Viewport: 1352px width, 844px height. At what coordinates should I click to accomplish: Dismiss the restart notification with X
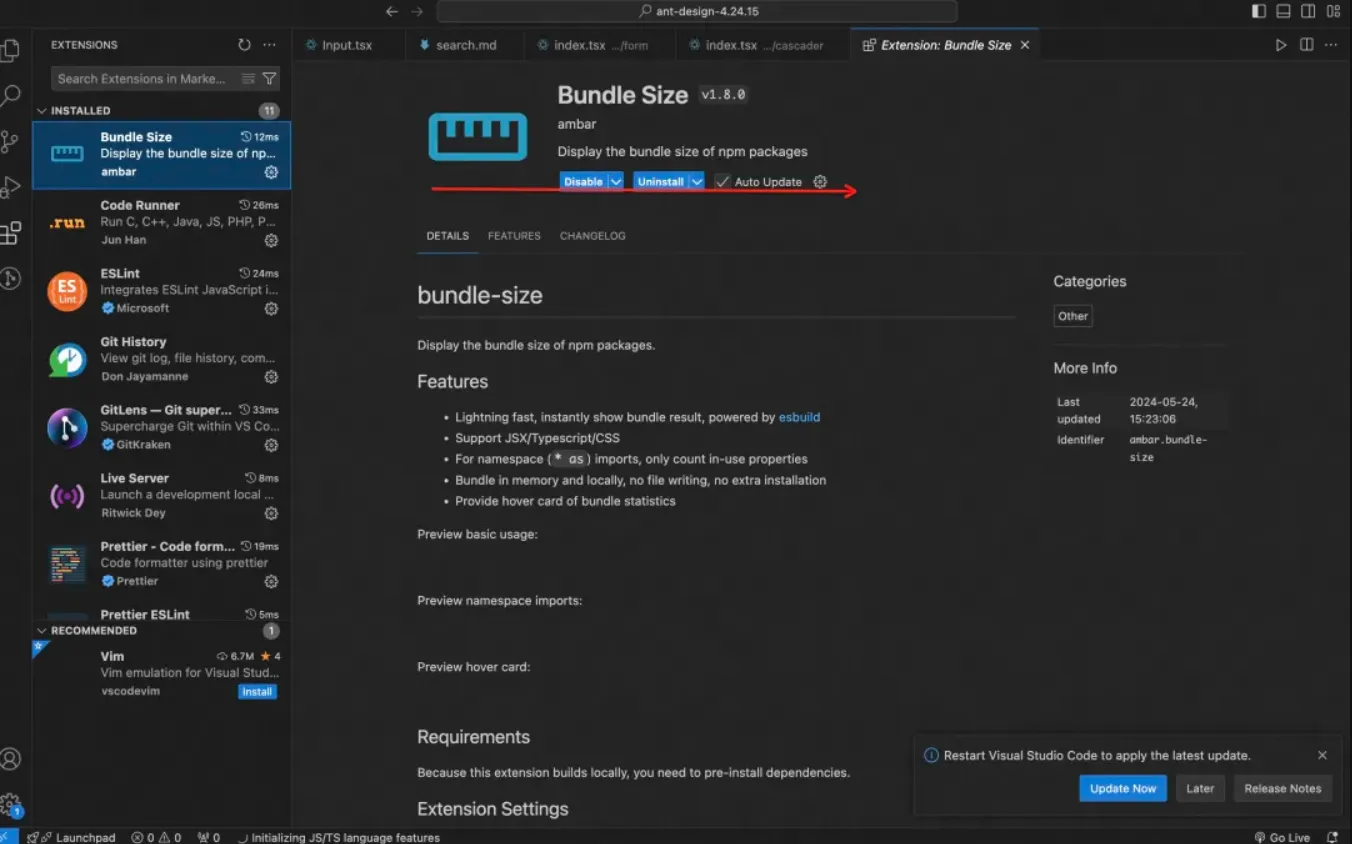pos(1322,756)
